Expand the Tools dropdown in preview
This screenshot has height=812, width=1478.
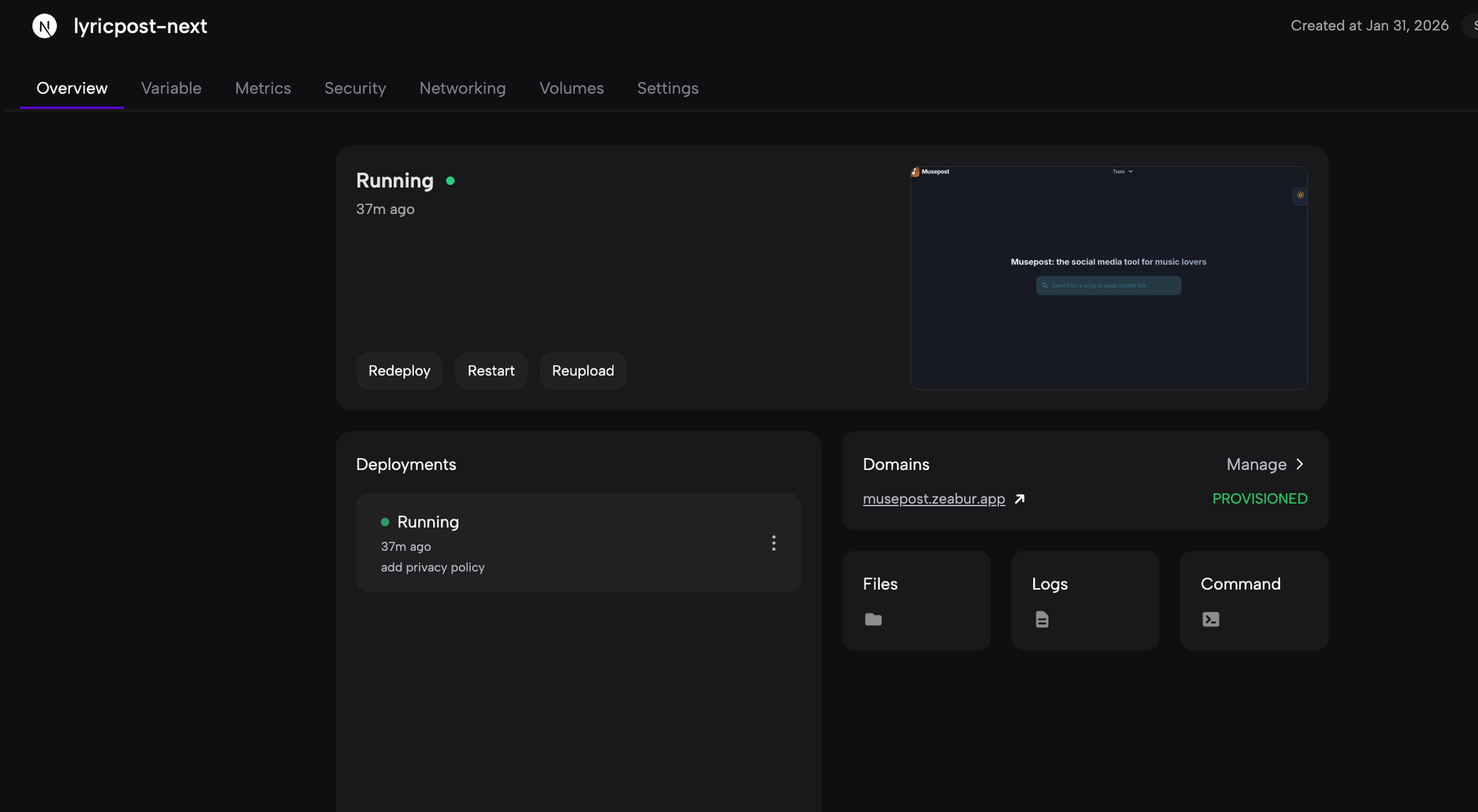pos(1123,171)
